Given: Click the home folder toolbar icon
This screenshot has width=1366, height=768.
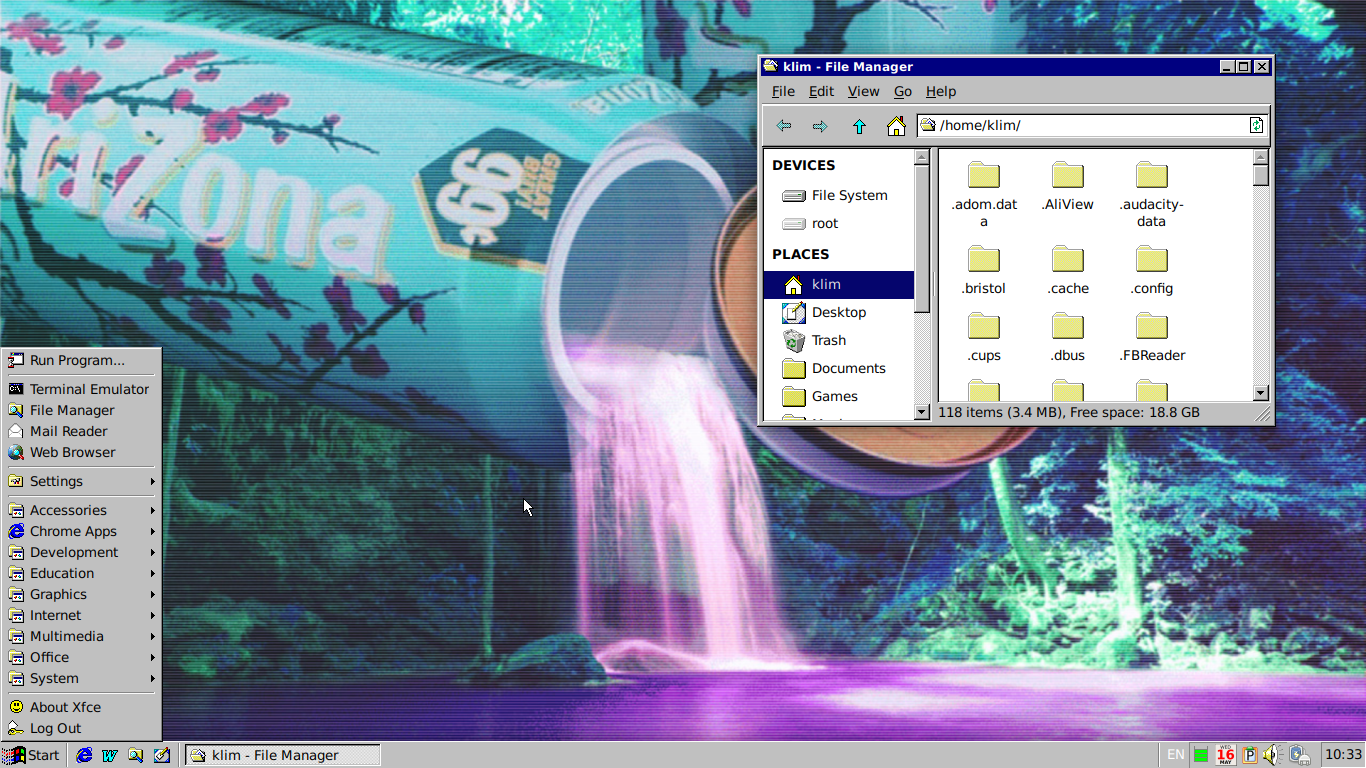Looking at the screenshot, I should (x=896, y=126).
